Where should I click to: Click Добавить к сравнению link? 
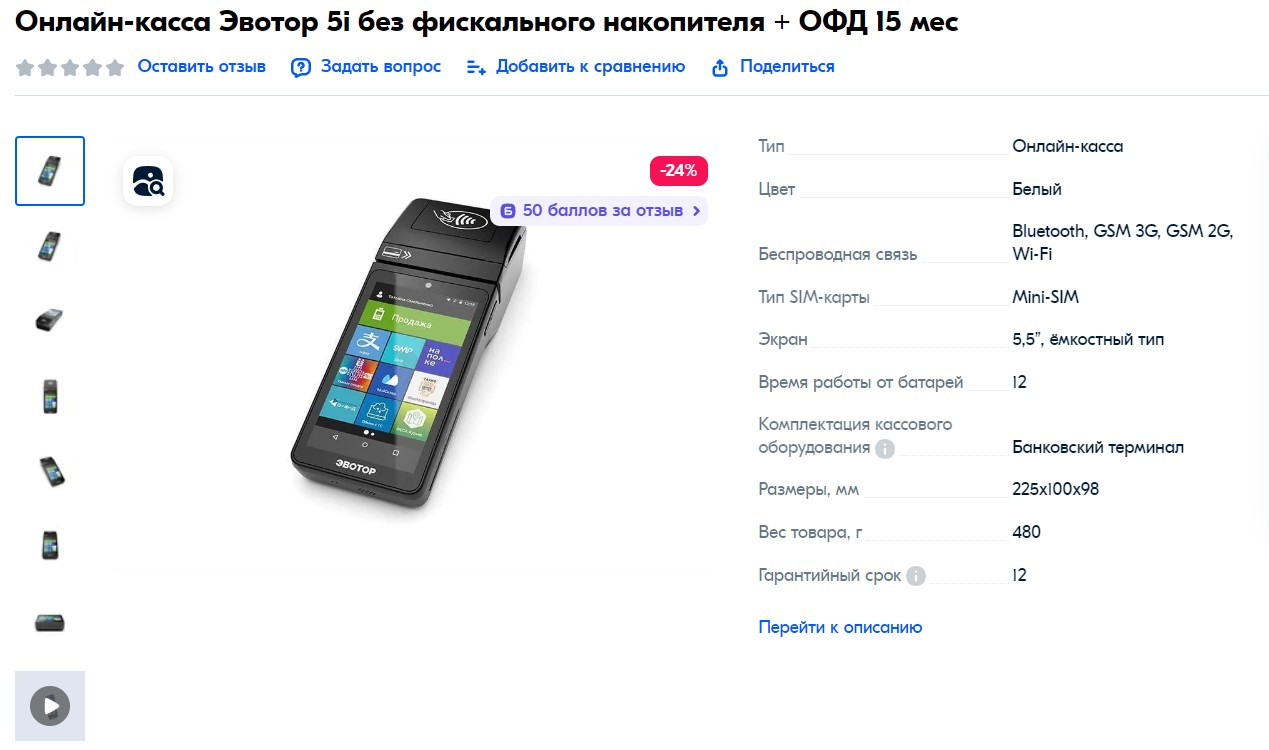(x=591, y=66)
